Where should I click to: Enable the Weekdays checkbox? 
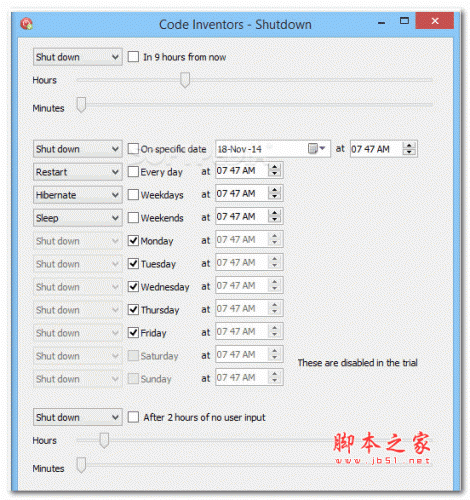pos(133,195)
